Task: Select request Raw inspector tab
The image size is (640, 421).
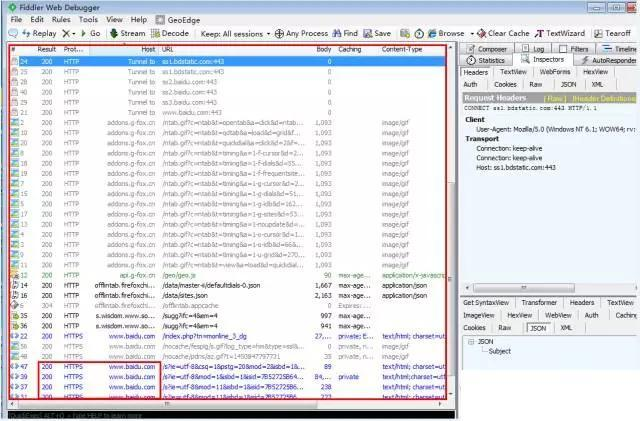Action: (536, 85)
